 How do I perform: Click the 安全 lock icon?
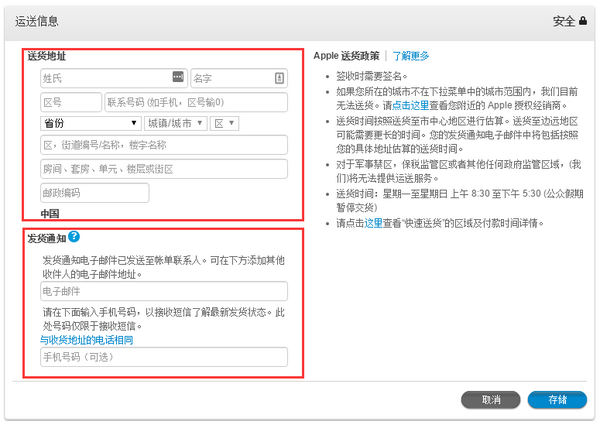(x=582, y=20)
